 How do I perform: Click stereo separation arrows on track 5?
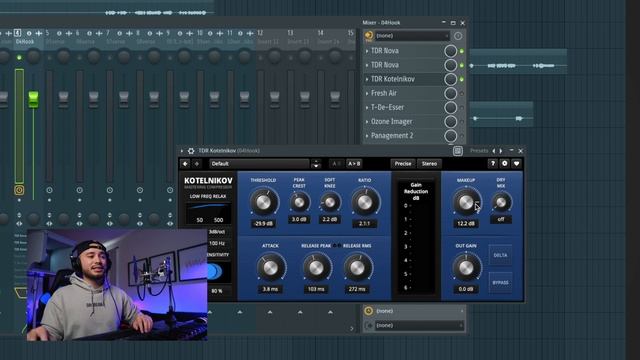[x=49, y=224]
